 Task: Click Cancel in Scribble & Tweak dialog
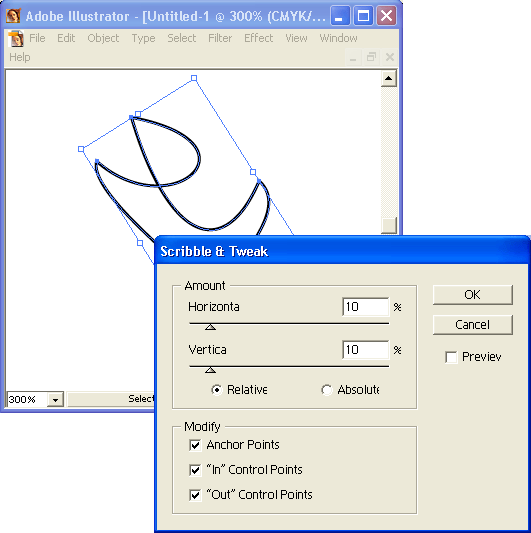click(x=473, y=325)
